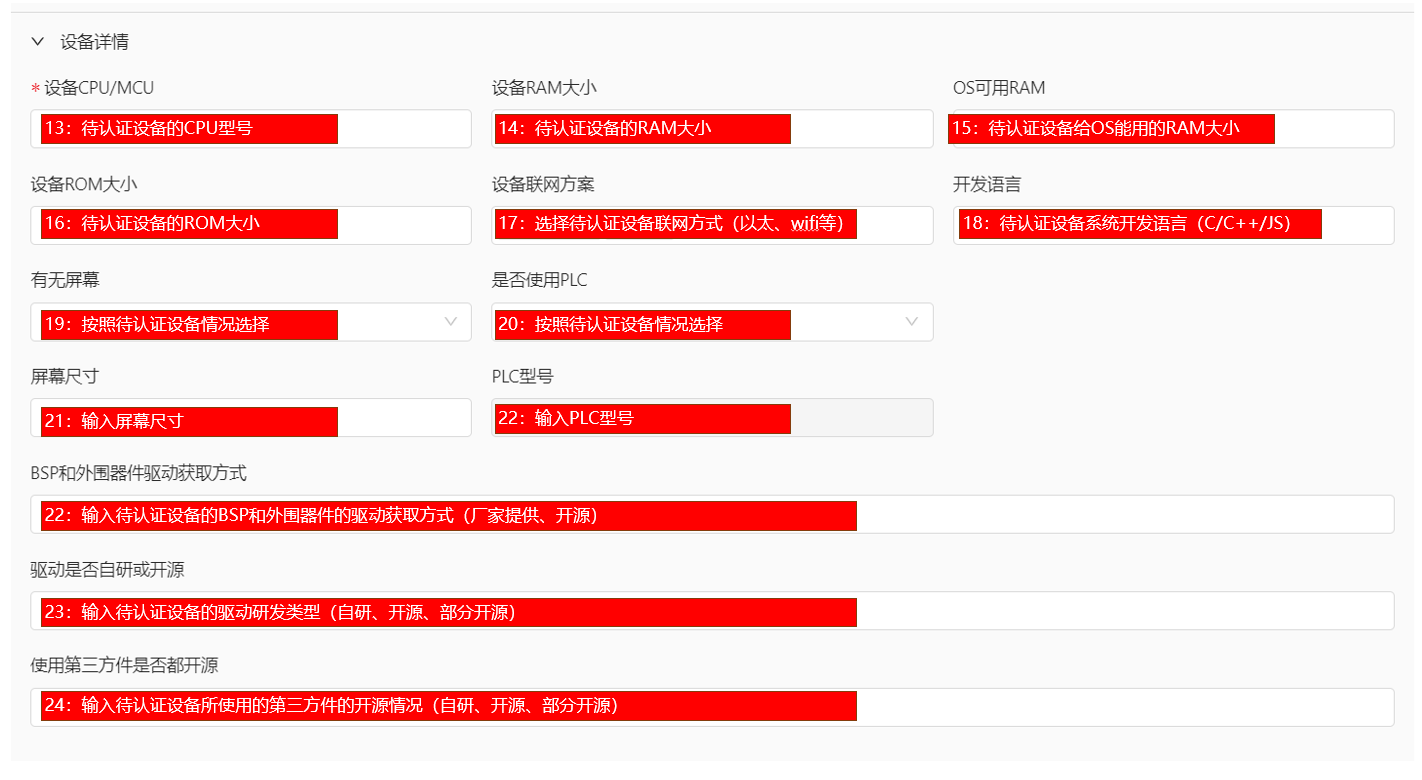
Task: Click the 设备CPU/MCU label text
Action: tap(99, 88)
